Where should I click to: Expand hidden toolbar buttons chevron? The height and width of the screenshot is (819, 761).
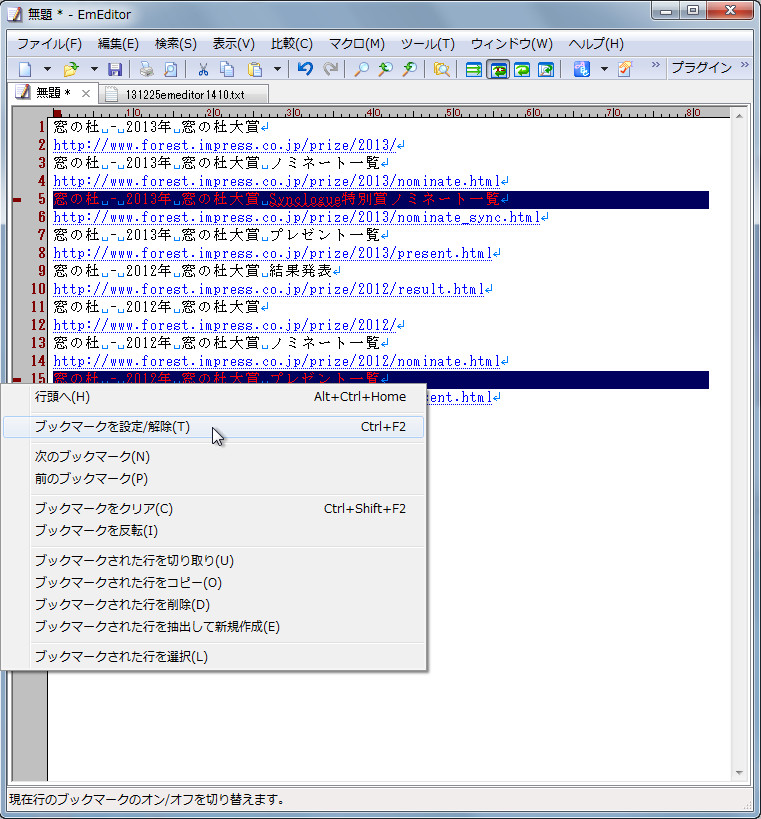[x=655, y=65]
